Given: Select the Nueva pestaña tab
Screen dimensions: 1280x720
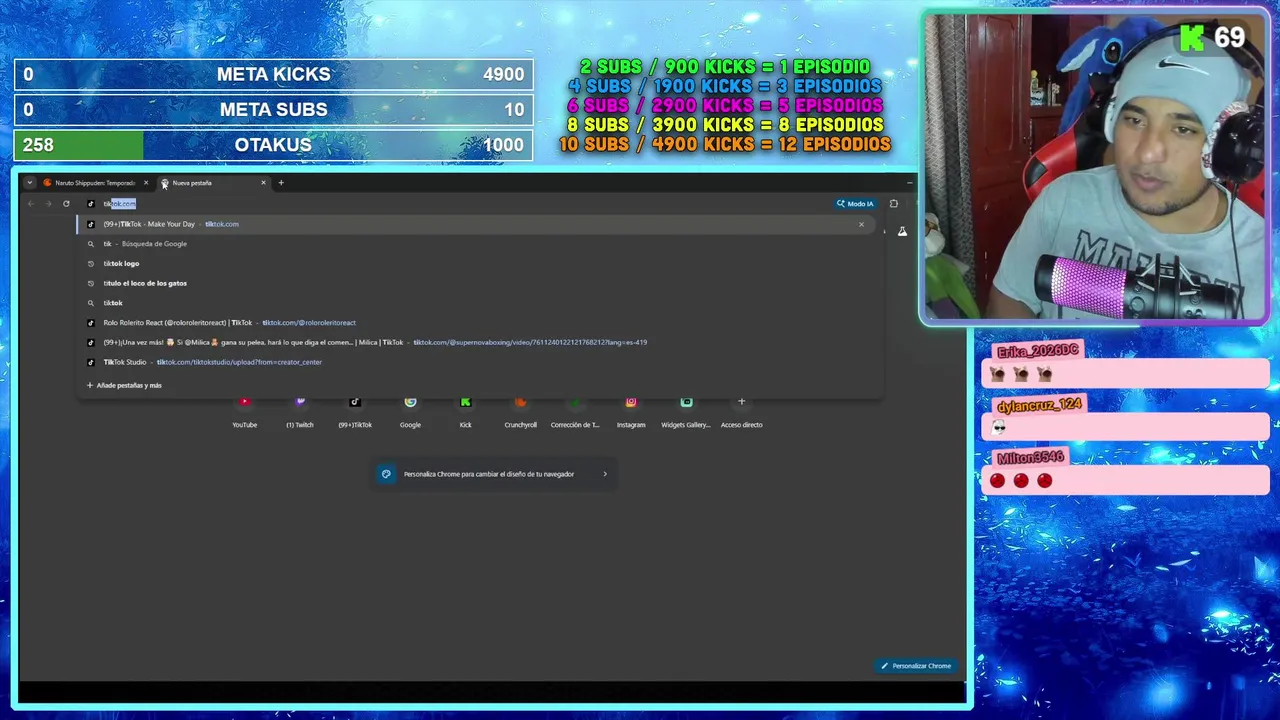Looking at the screenshot, I should tap(214, 183).
